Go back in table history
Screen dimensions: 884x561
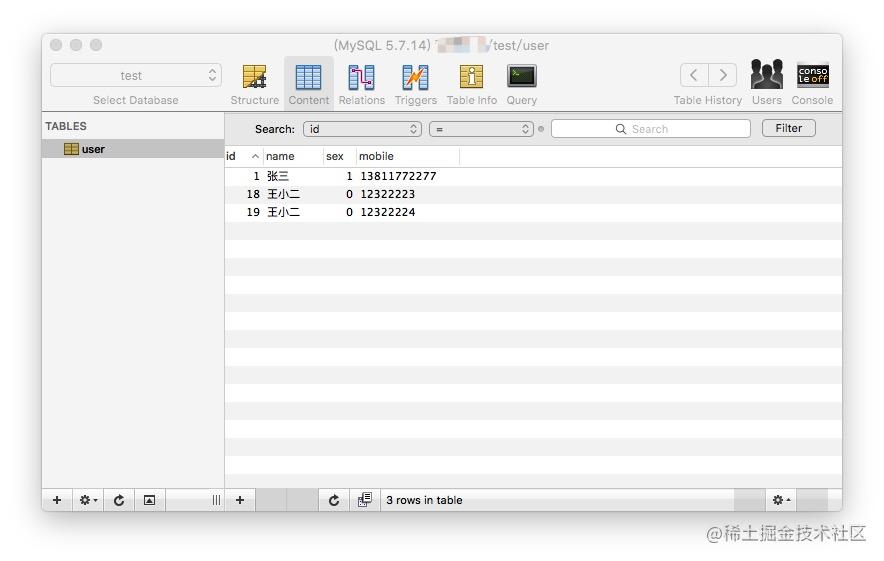coord(694,75)
